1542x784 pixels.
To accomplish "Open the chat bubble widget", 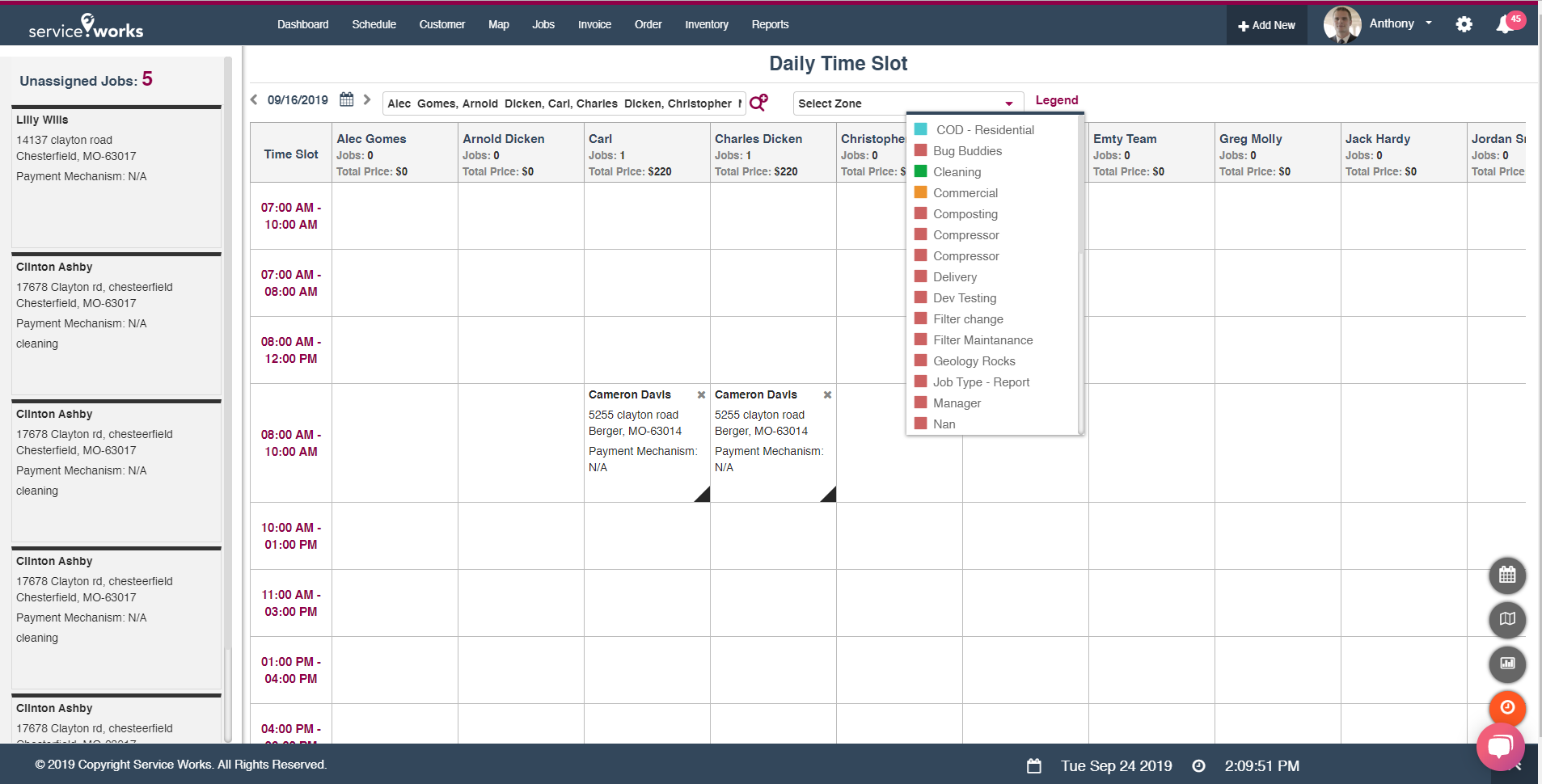I will click(1499, 747).
